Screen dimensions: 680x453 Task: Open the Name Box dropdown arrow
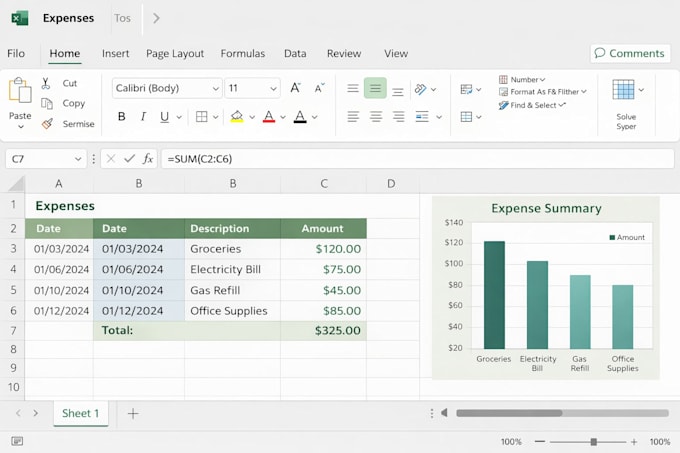point(78,159)
